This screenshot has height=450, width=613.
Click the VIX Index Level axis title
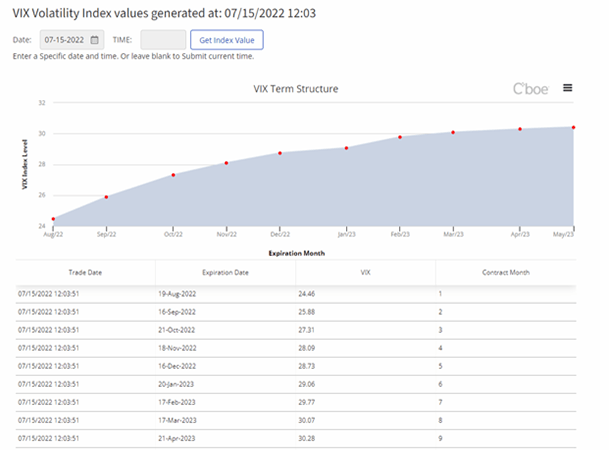pos(25,164)
